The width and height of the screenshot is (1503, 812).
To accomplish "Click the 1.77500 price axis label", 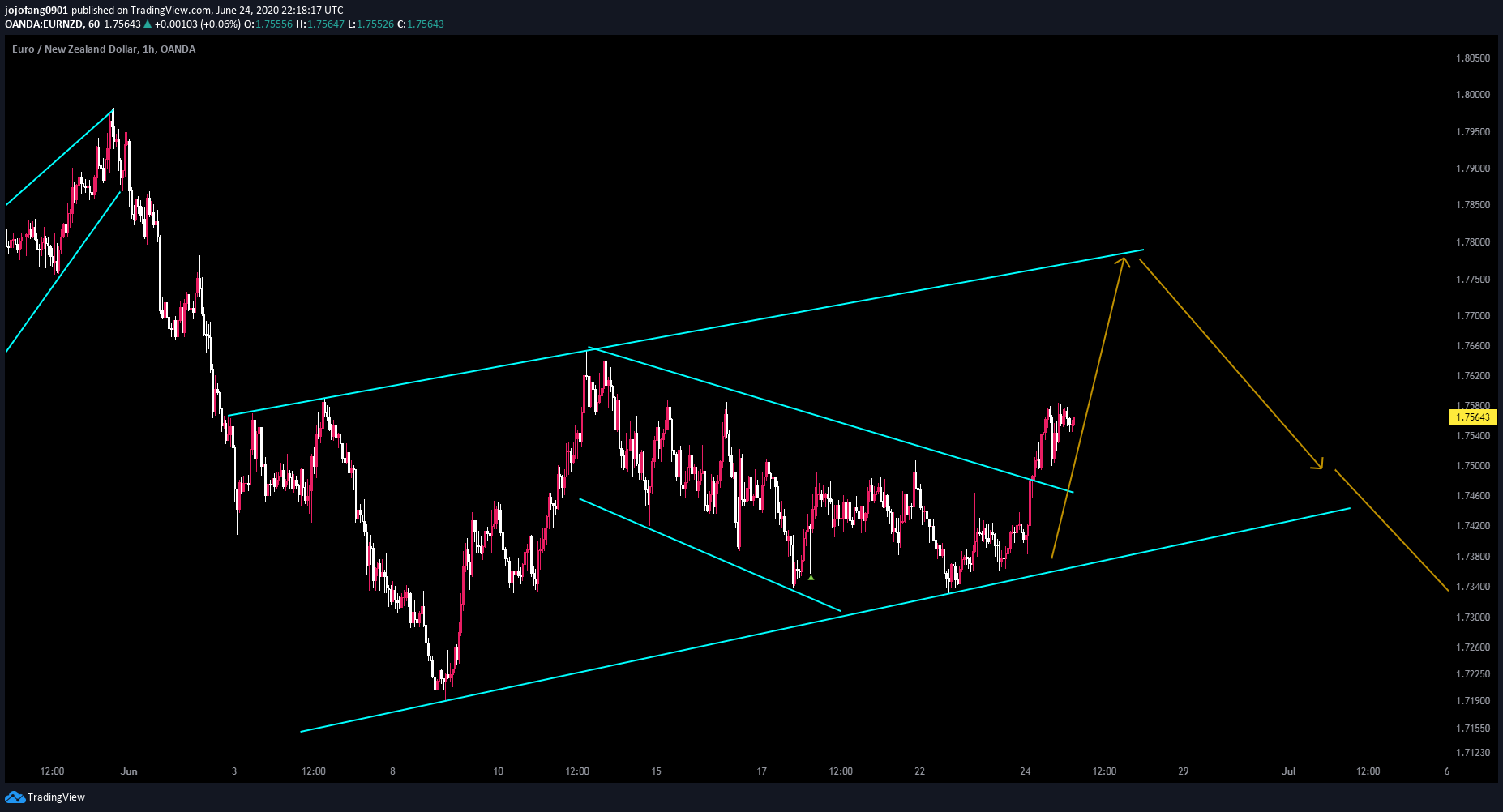I will click(1473, 280).
